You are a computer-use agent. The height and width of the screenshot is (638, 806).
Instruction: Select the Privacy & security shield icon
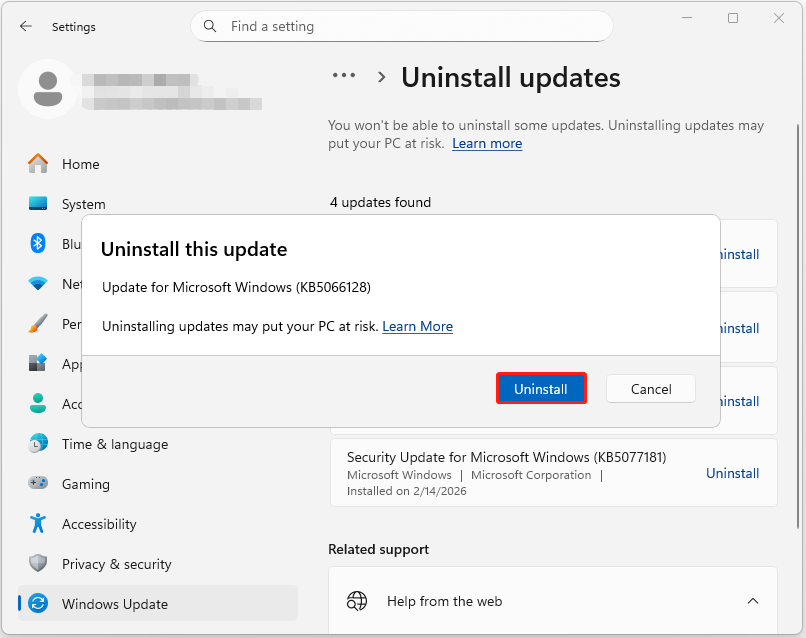pyautogui.click(x=39, y=563)
